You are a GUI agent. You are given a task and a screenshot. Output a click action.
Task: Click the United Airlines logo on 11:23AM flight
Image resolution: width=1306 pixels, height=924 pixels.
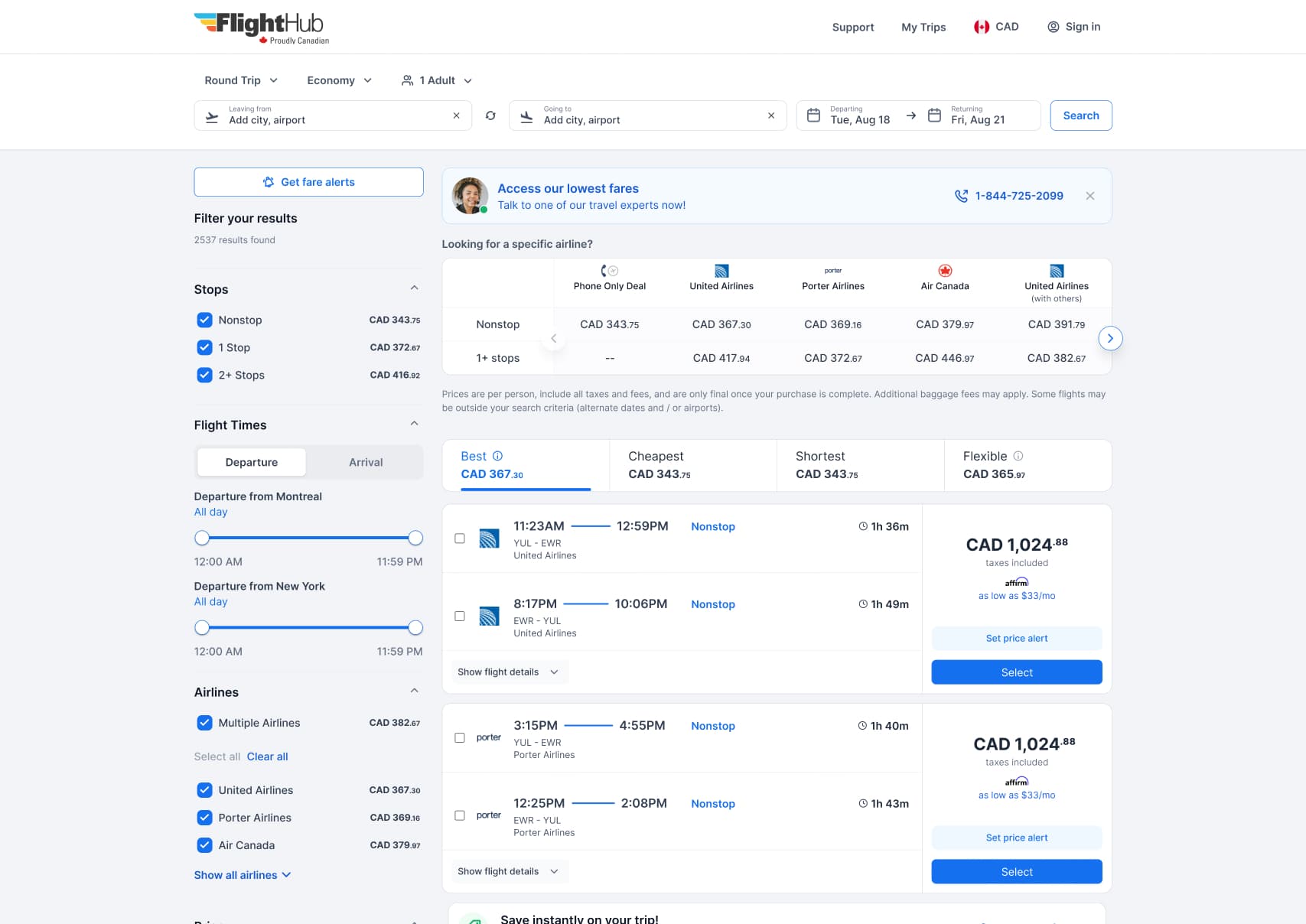pyautogui.click(x=489, y=538)
